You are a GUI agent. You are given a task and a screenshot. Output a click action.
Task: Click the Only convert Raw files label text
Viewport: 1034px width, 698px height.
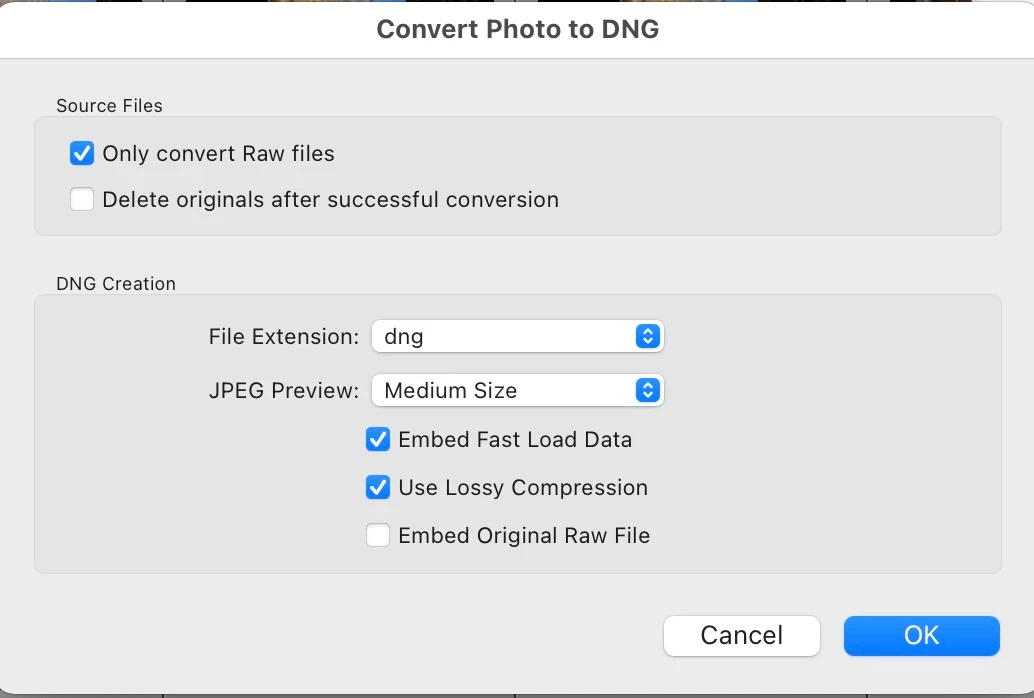218,154
